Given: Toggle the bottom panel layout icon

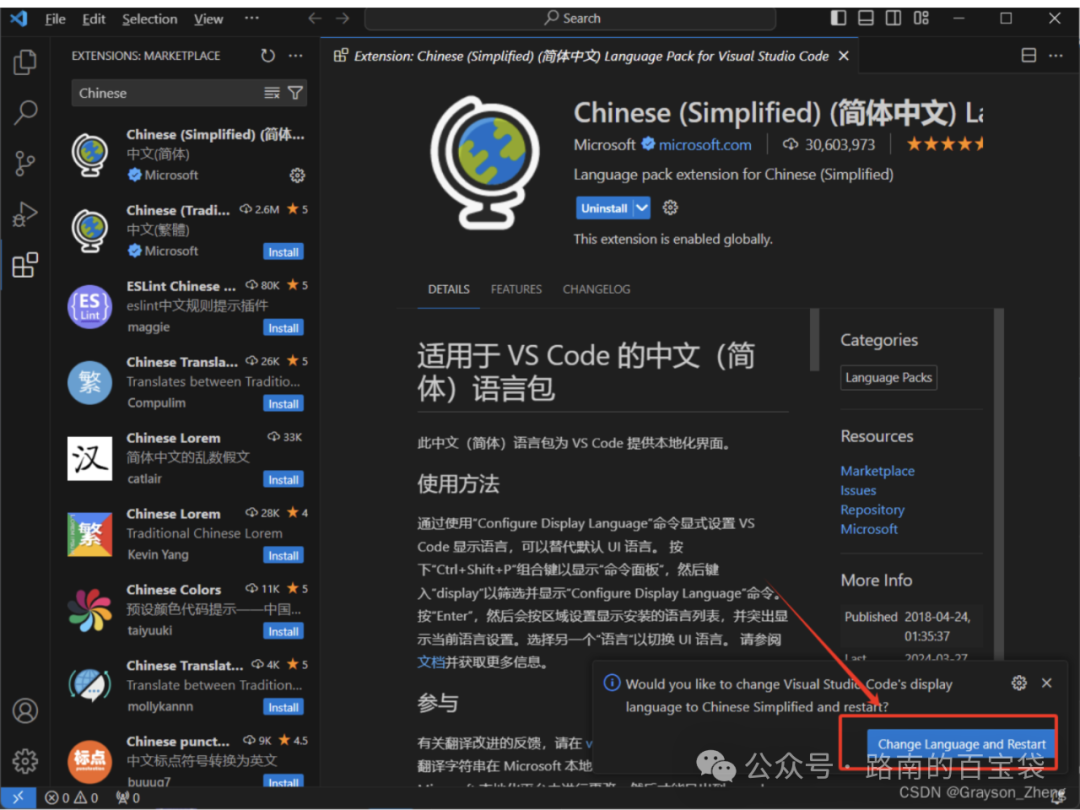Looking at the screenshot, I should click(866, 18).
